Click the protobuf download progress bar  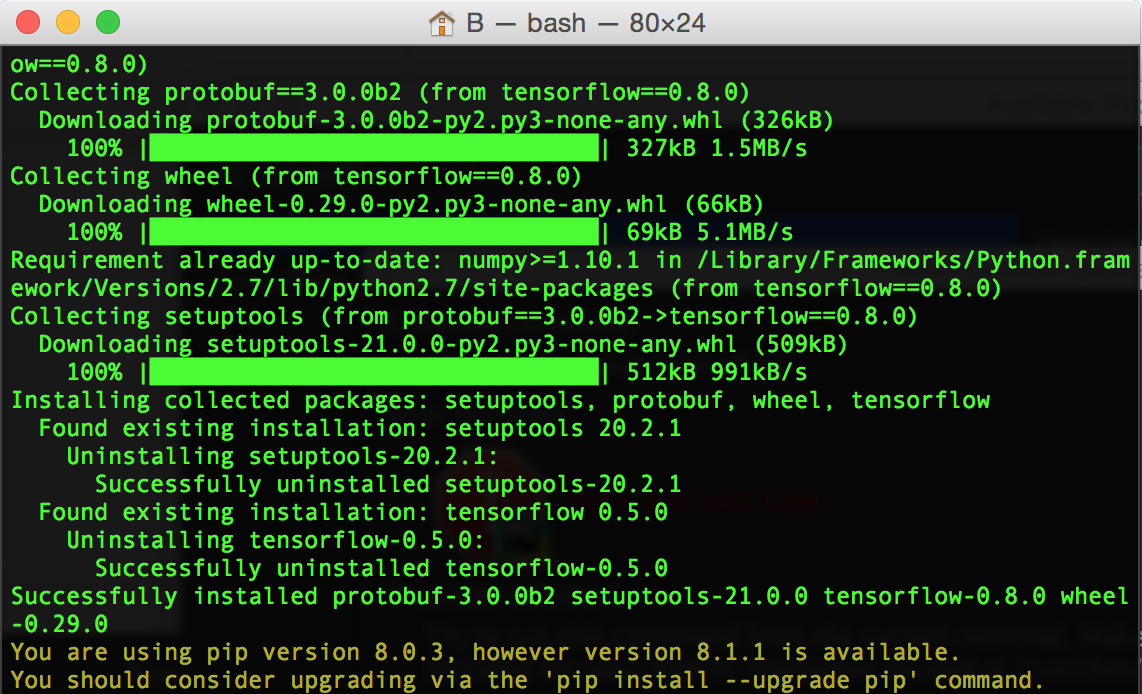point(374,149)
